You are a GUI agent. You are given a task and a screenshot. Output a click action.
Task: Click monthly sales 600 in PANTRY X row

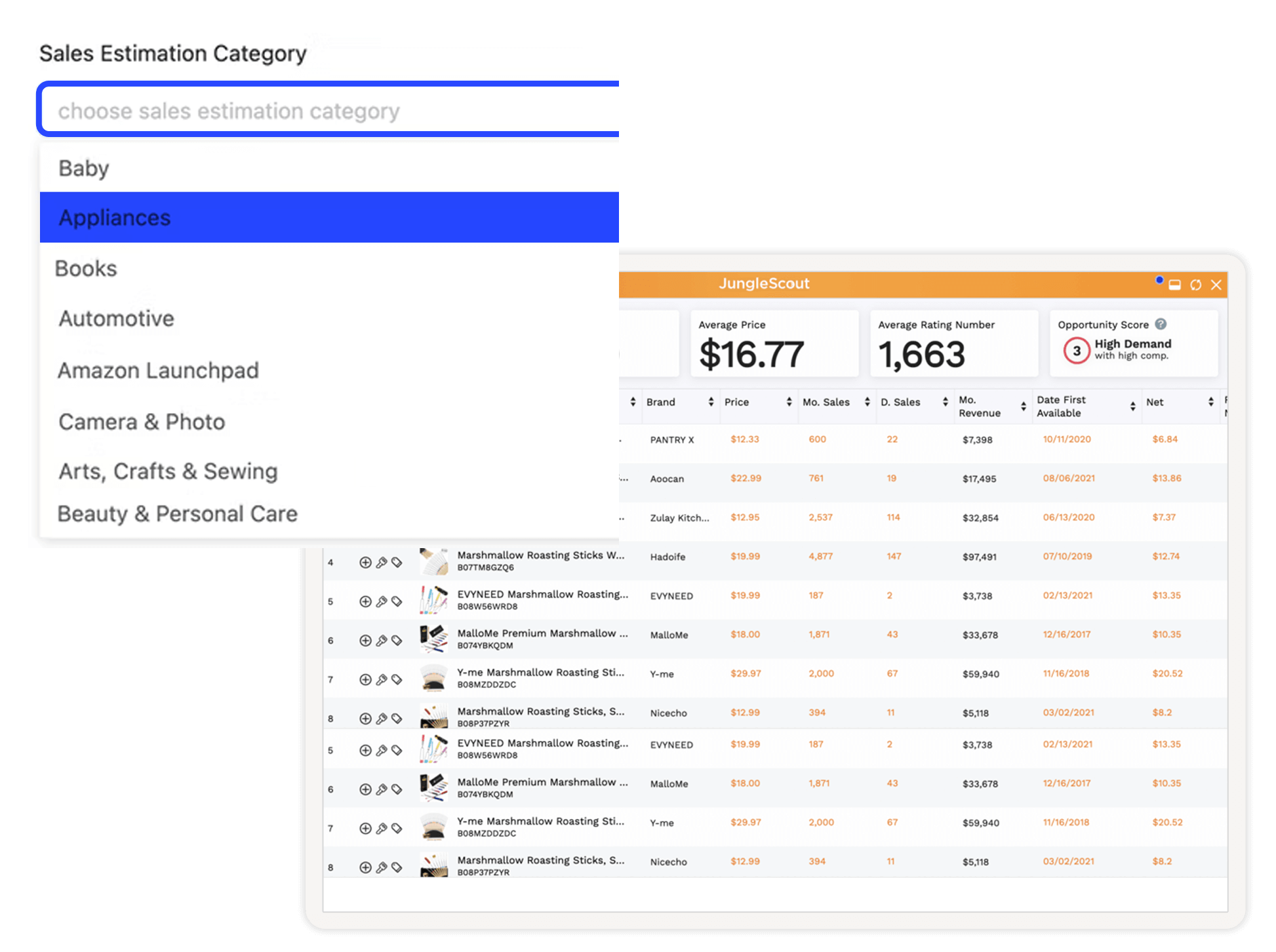pos(817,439)
